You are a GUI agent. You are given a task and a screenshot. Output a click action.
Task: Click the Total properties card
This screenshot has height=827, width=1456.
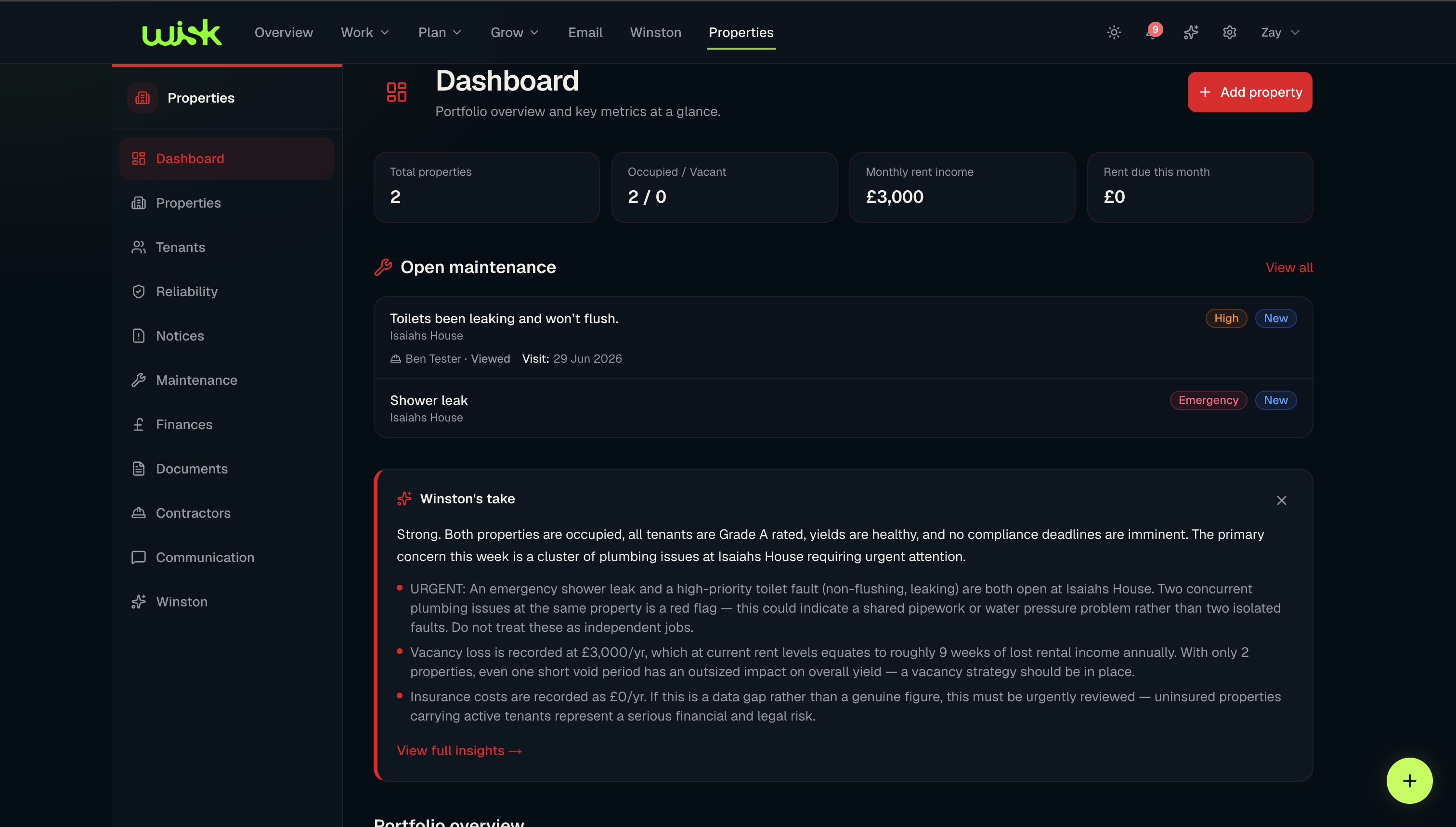click(x=486, y=187)
